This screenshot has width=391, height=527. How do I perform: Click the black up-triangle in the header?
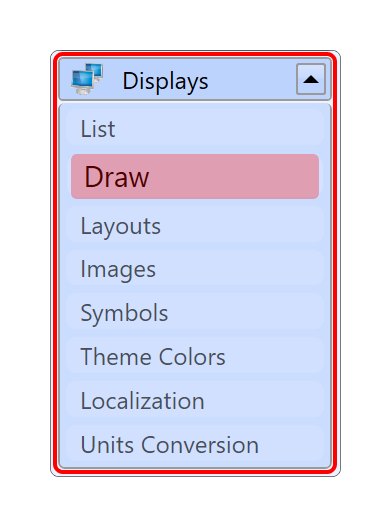(311, 80)
